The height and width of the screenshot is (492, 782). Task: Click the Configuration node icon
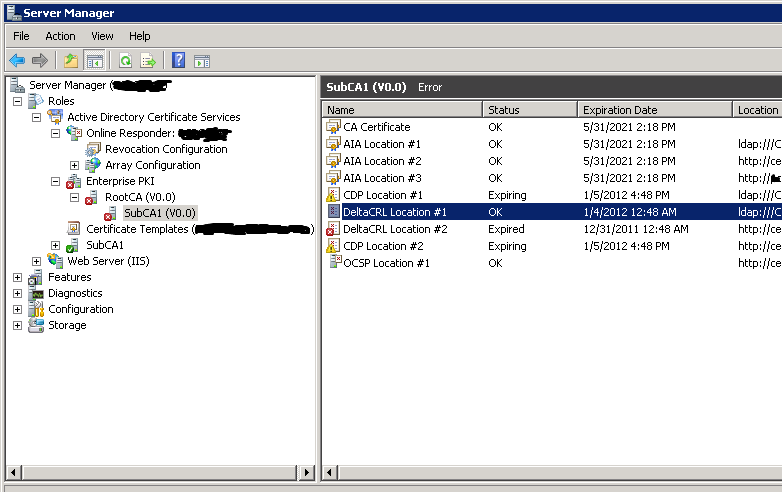click(x=36, y=309)
